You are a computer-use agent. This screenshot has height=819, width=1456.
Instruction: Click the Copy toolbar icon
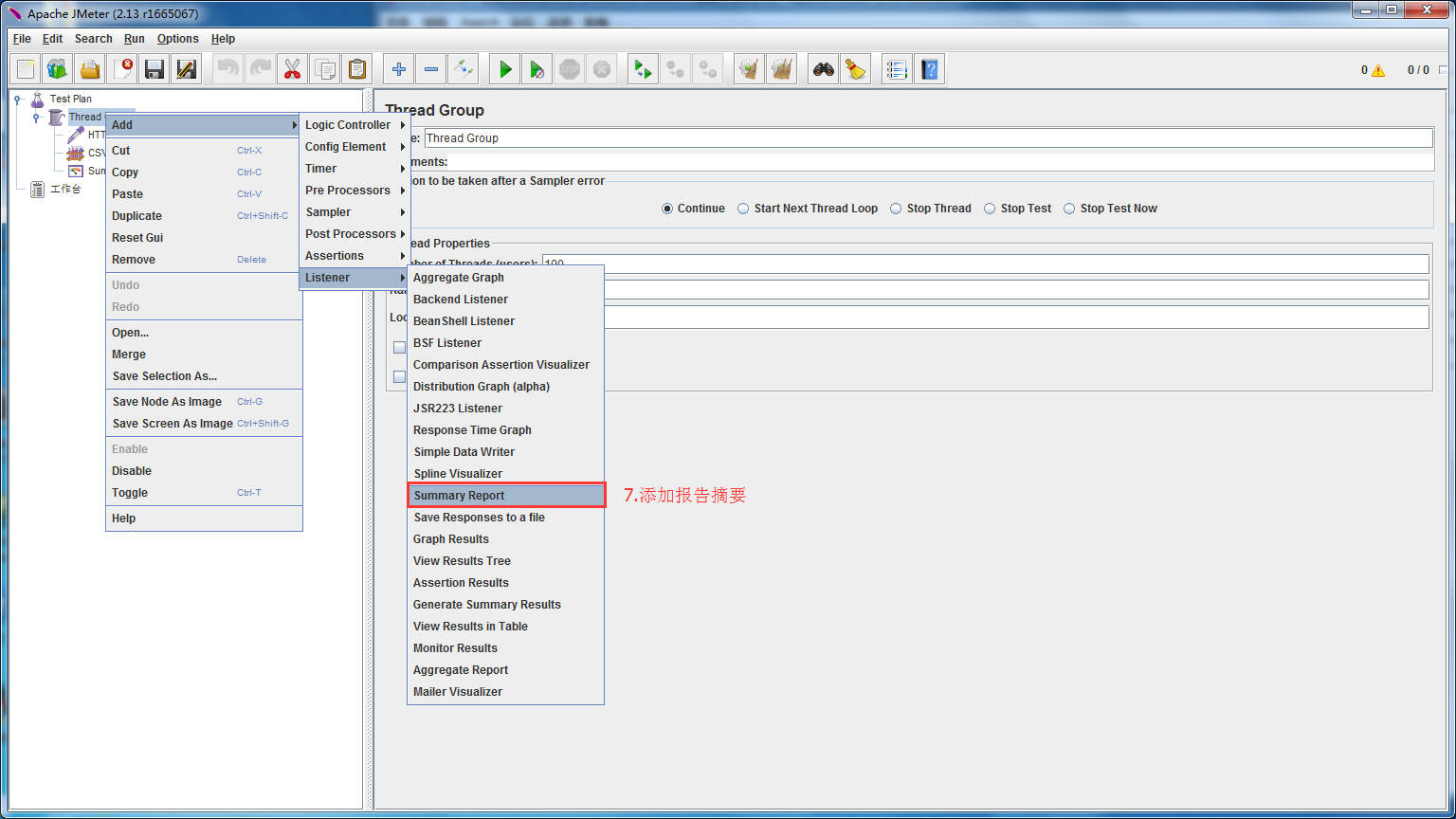325,69
